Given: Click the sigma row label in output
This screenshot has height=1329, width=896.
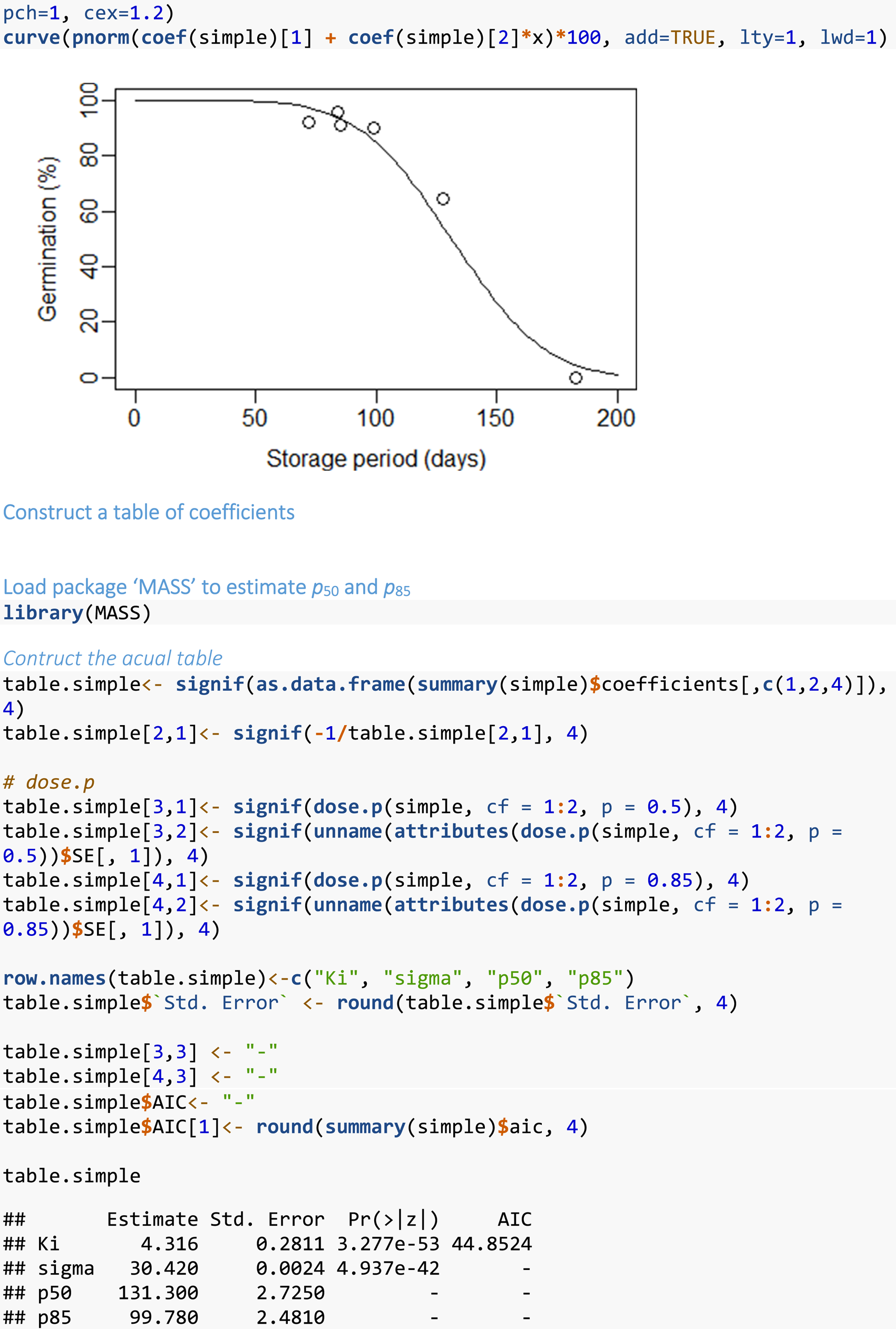Looking at the screenshot, I should 66,1268.
